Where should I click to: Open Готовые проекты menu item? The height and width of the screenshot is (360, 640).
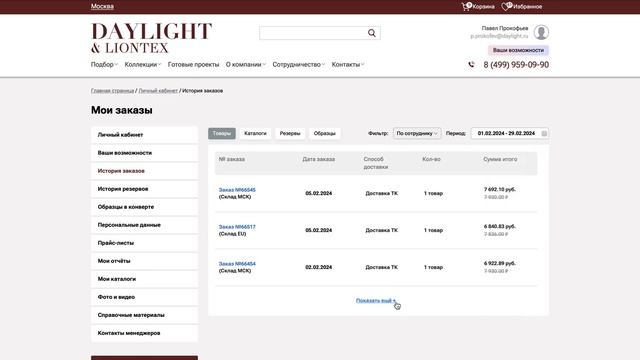pyautogui.click(x=193, y=64)
